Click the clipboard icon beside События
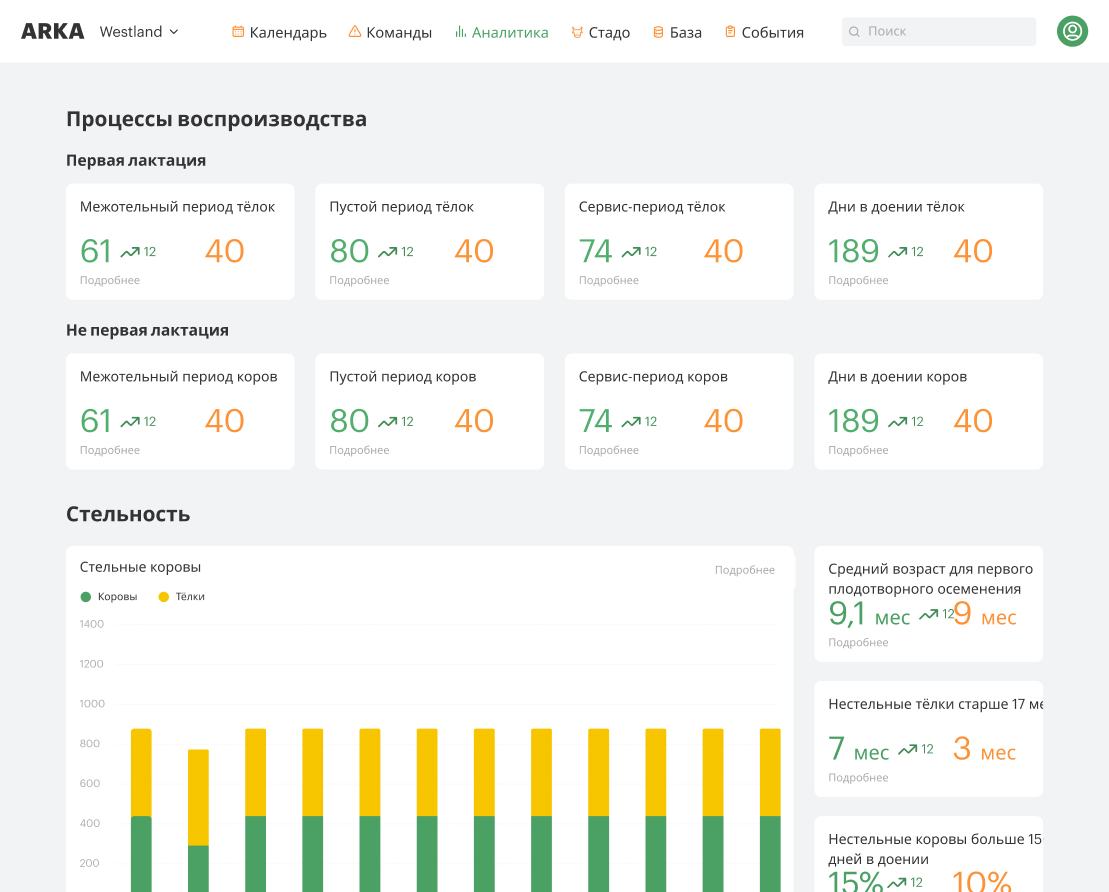 pyautogui.click(x=730, y=32)
